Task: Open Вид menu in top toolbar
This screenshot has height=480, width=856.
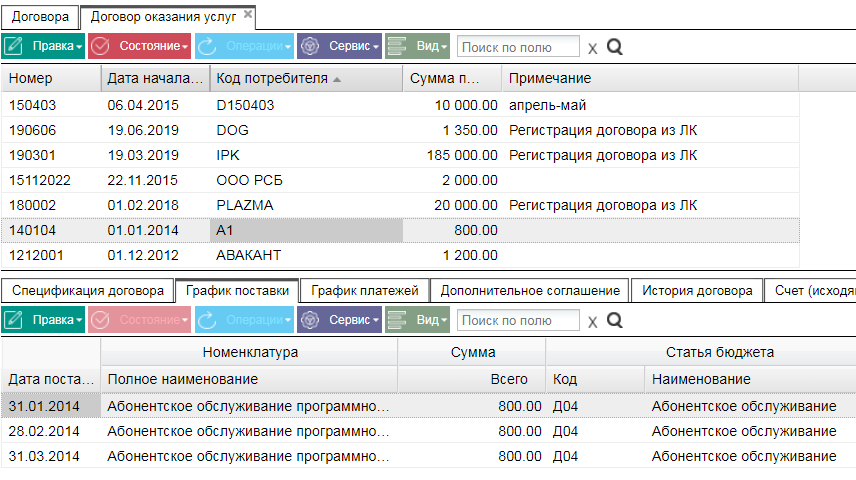Action: [x=417, y=46]
